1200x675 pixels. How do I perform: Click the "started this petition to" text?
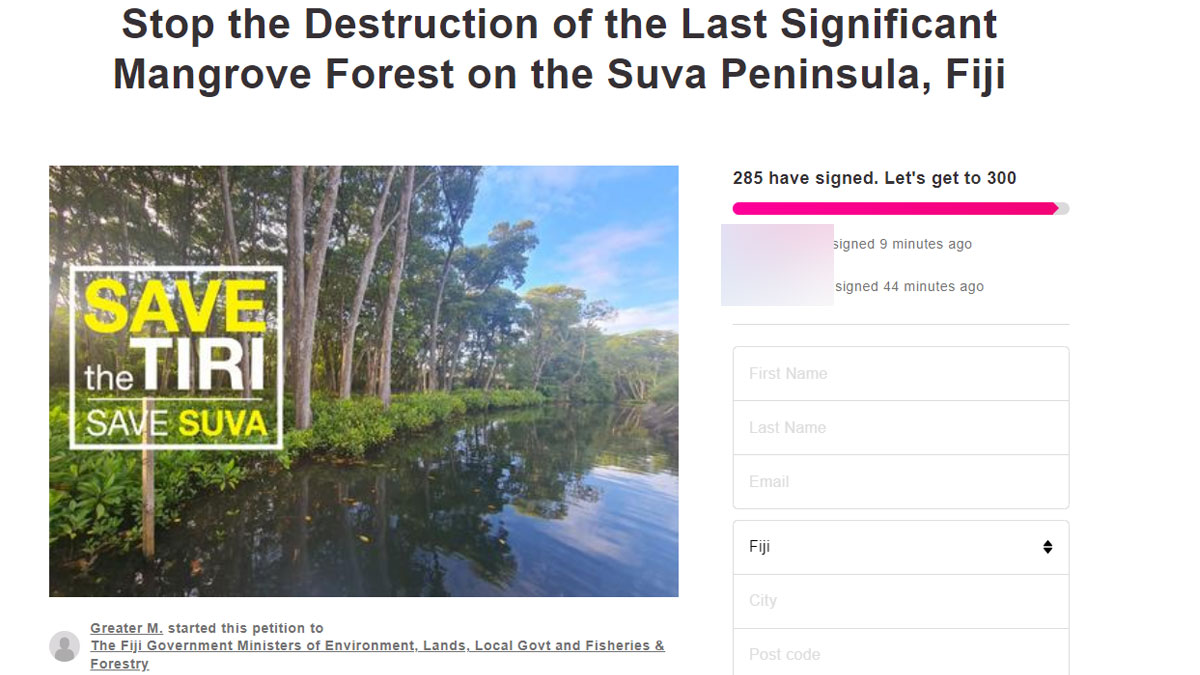(x=245, y=628)
